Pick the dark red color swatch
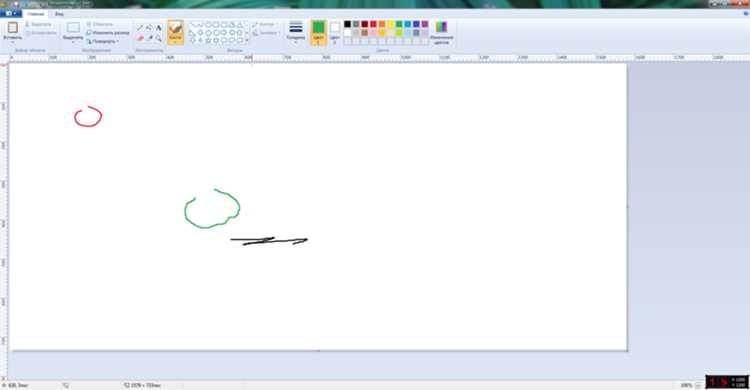The height and width of the screenshot is (390, 750). coord(364,24)
